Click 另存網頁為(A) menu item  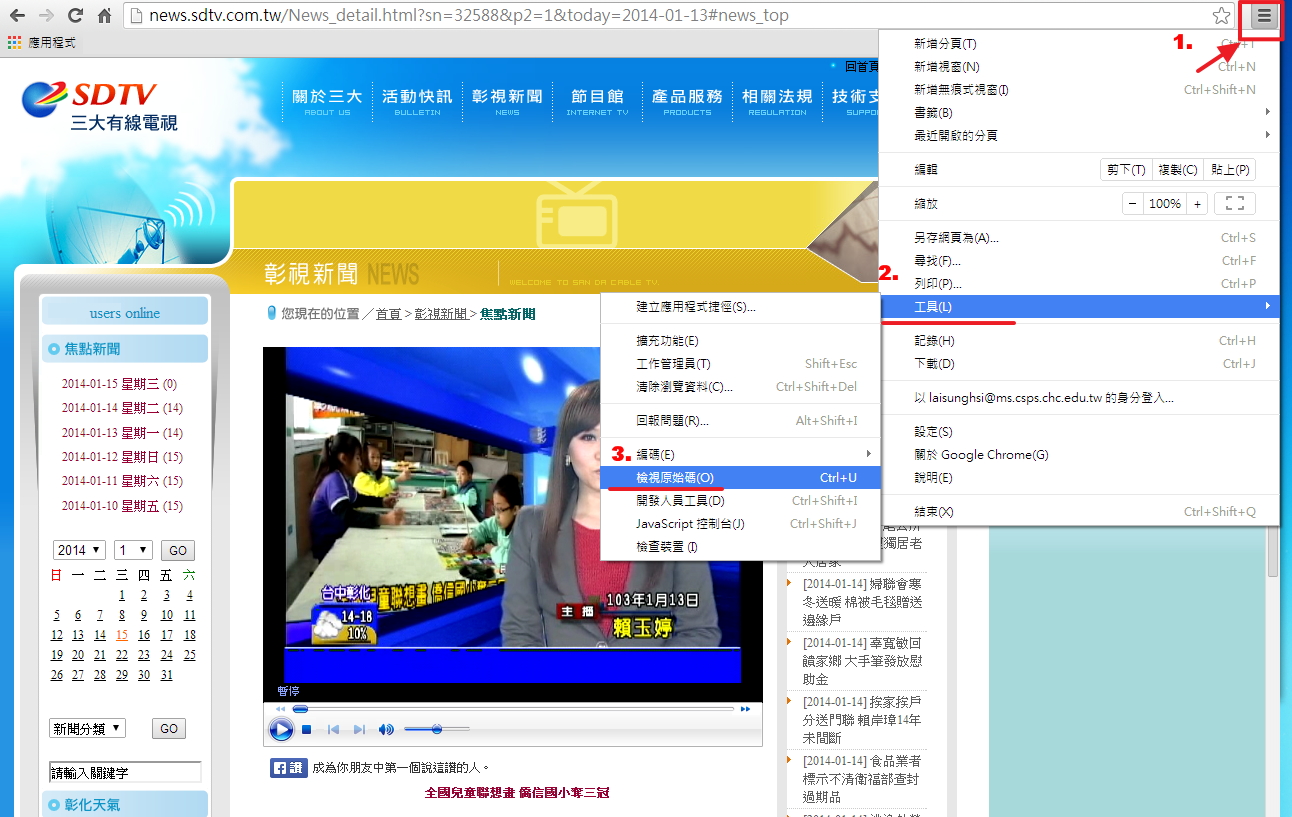(x=1080, y=238)
